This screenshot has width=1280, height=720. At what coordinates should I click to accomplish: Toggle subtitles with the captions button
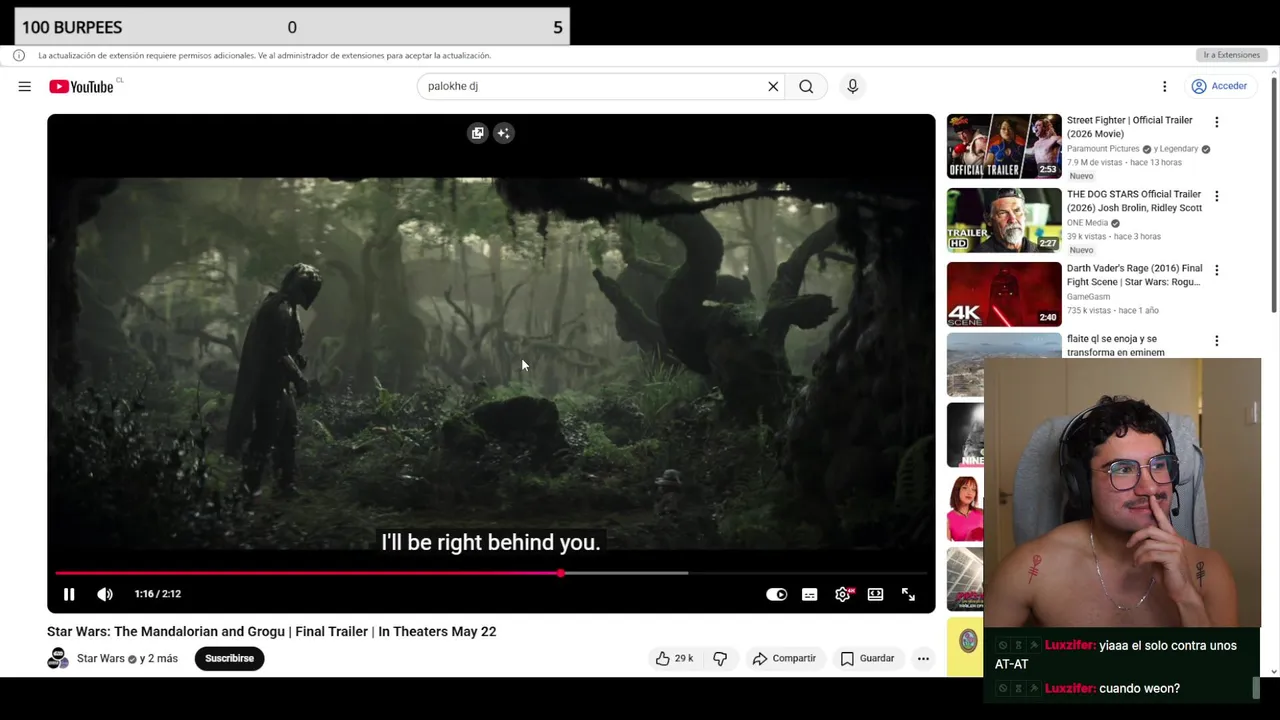pyautogui.click(x=809, y=594)
